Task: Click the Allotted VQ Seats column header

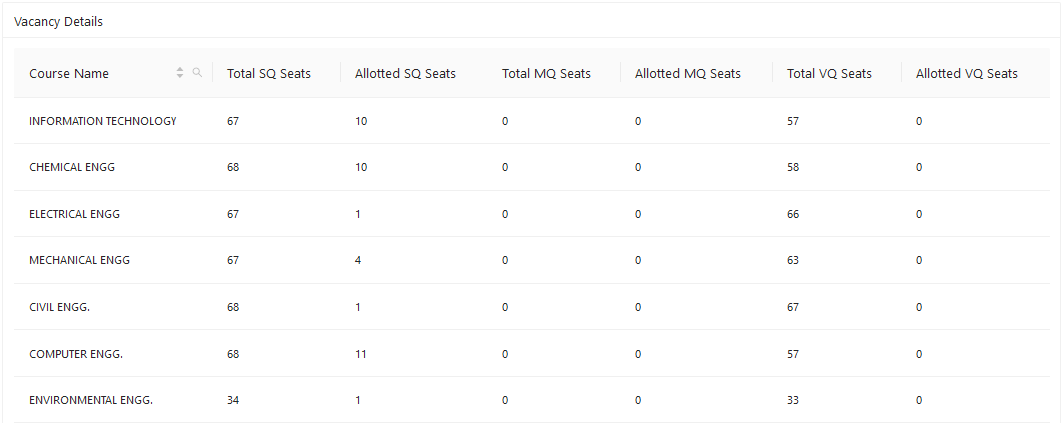Action: click(x=967, y=73)
